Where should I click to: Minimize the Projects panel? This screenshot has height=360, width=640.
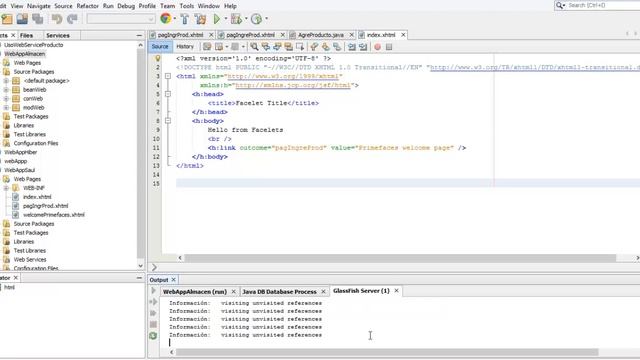point(139,36)
